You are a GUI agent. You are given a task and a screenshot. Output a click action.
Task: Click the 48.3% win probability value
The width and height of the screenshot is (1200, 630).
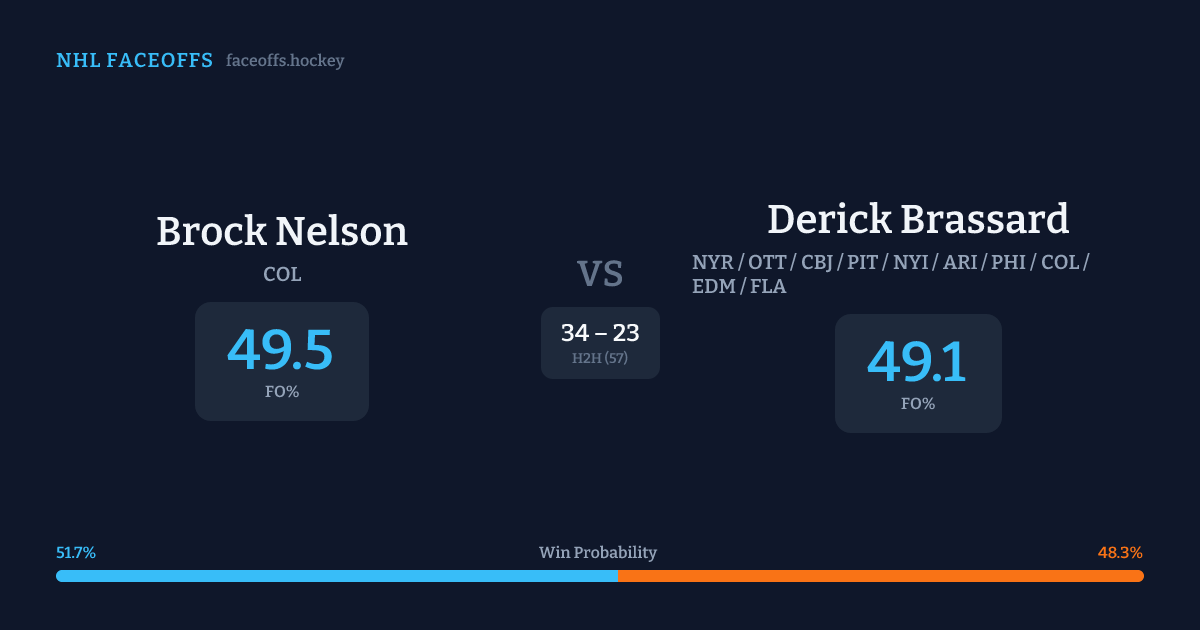coord(1120,553)
